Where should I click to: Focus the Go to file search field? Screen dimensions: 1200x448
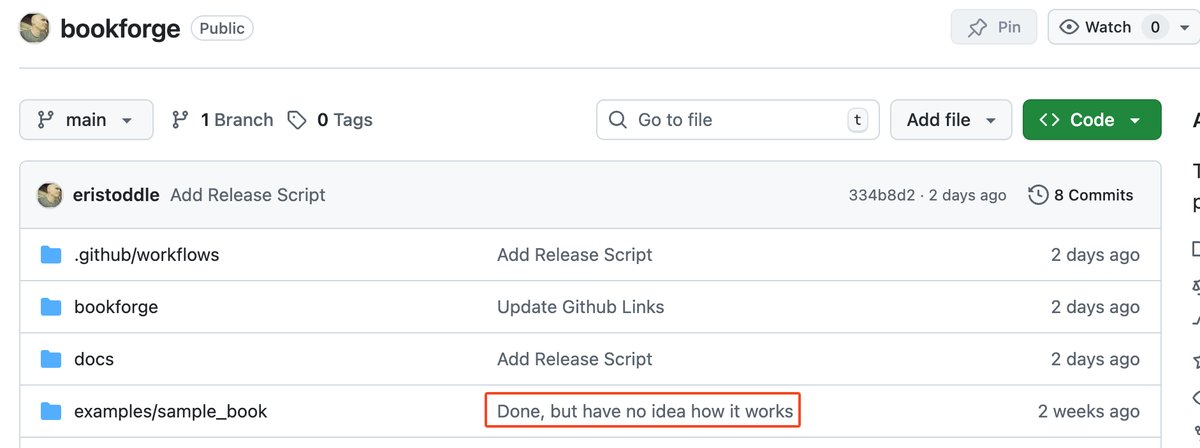pyautogui.click(x=738, y=120)
